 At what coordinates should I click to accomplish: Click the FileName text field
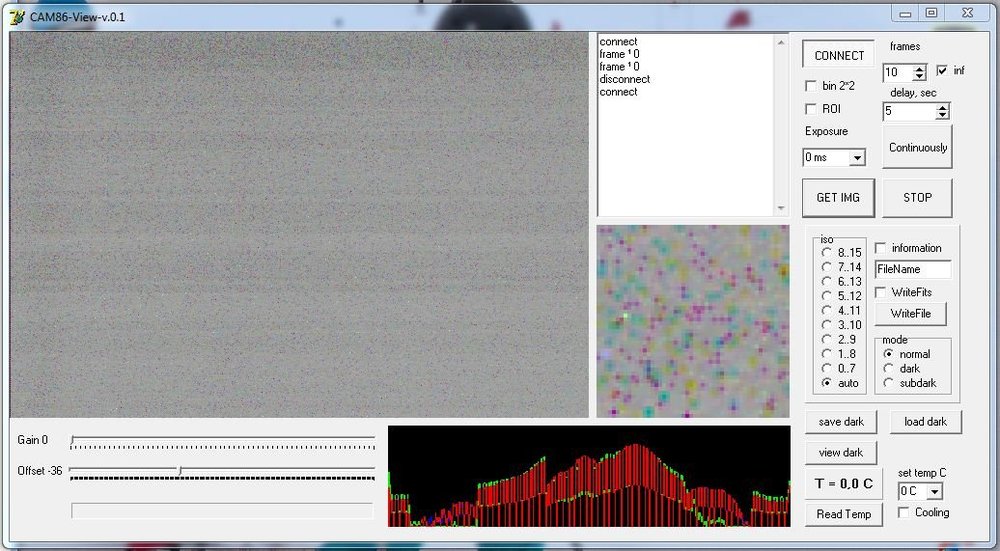(913, 269)
